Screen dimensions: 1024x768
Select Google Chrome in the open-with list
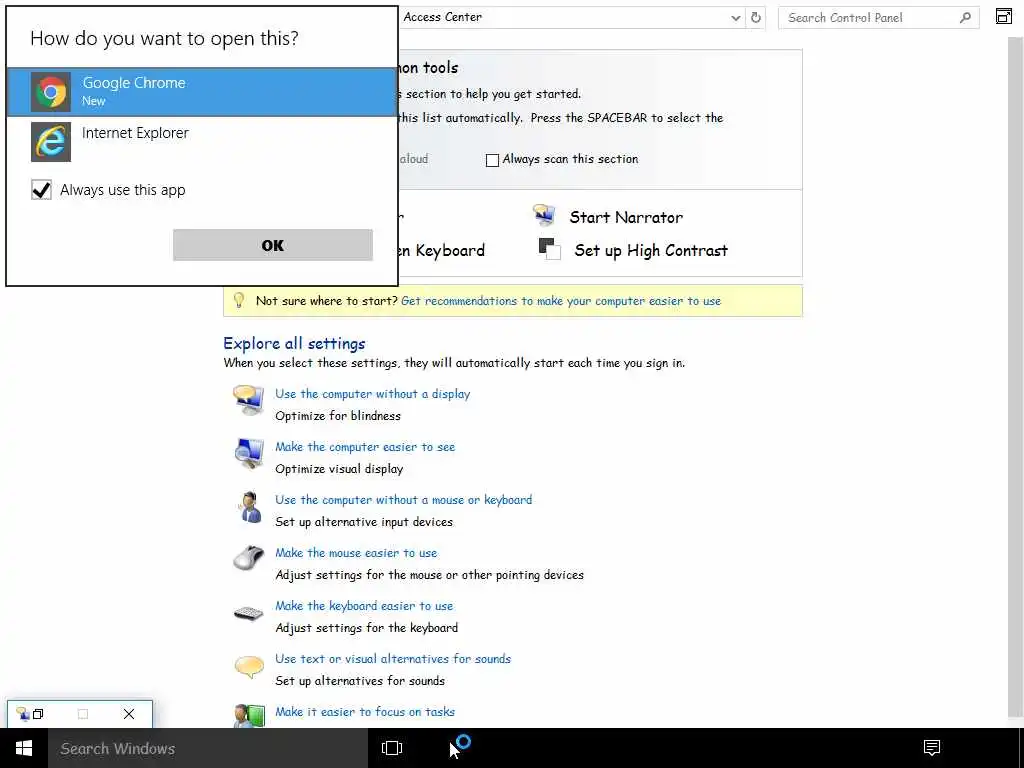click(x=202, y=92)
